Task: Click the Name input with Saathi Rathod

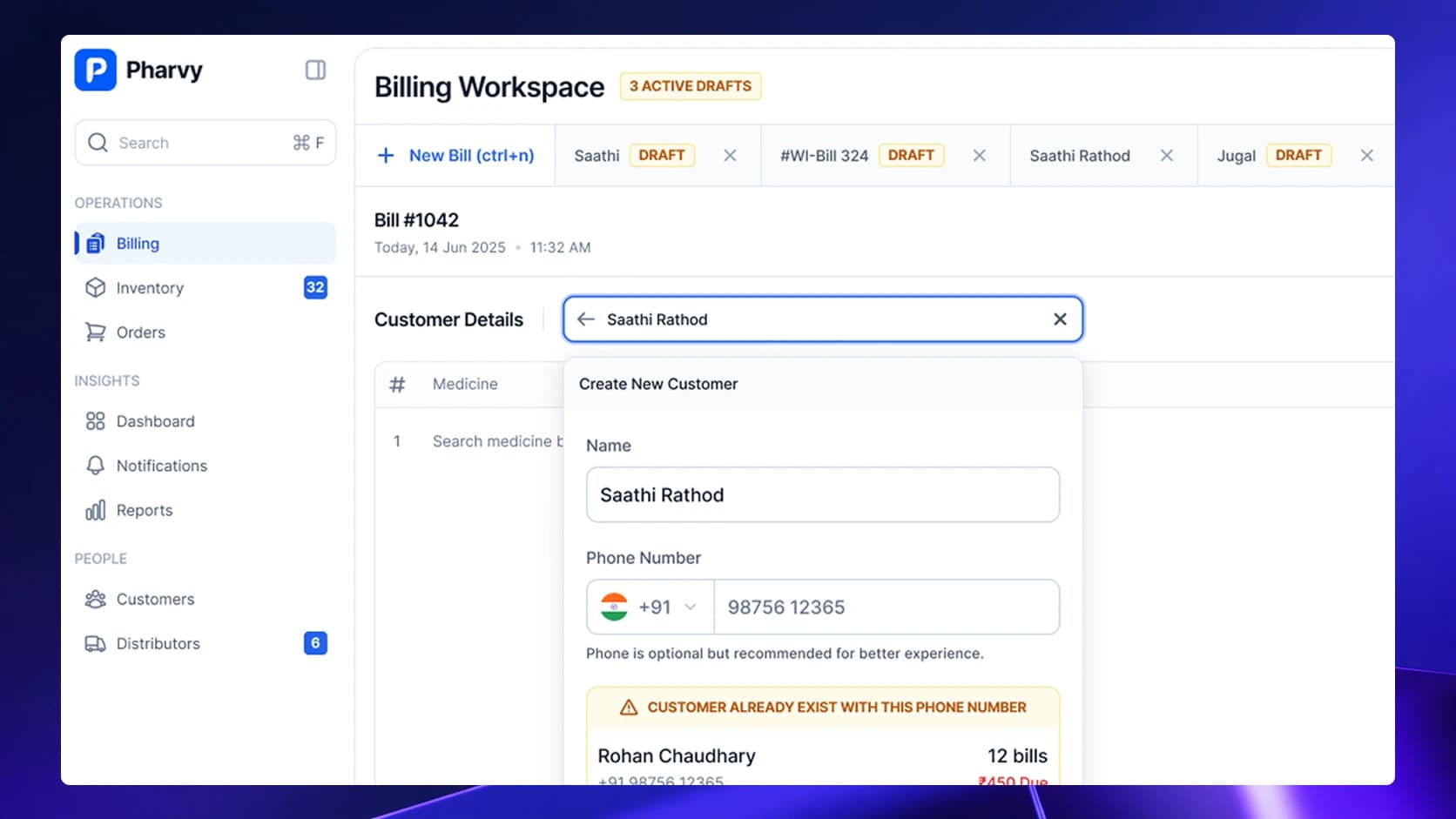Action: pyautogui.click(x=823, y=495)
